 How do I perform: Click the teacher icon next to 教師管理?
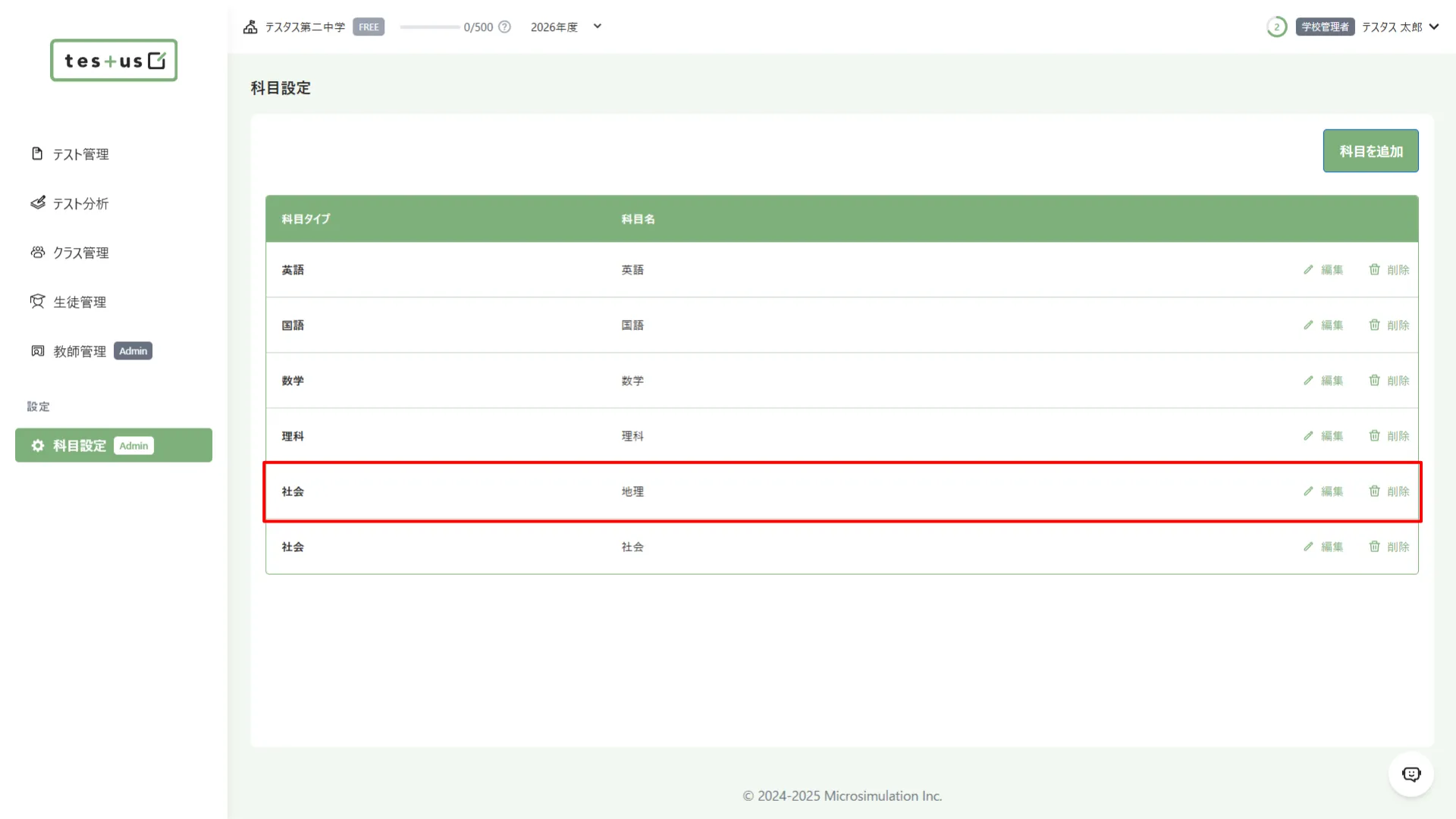click(x=37, y=350)
